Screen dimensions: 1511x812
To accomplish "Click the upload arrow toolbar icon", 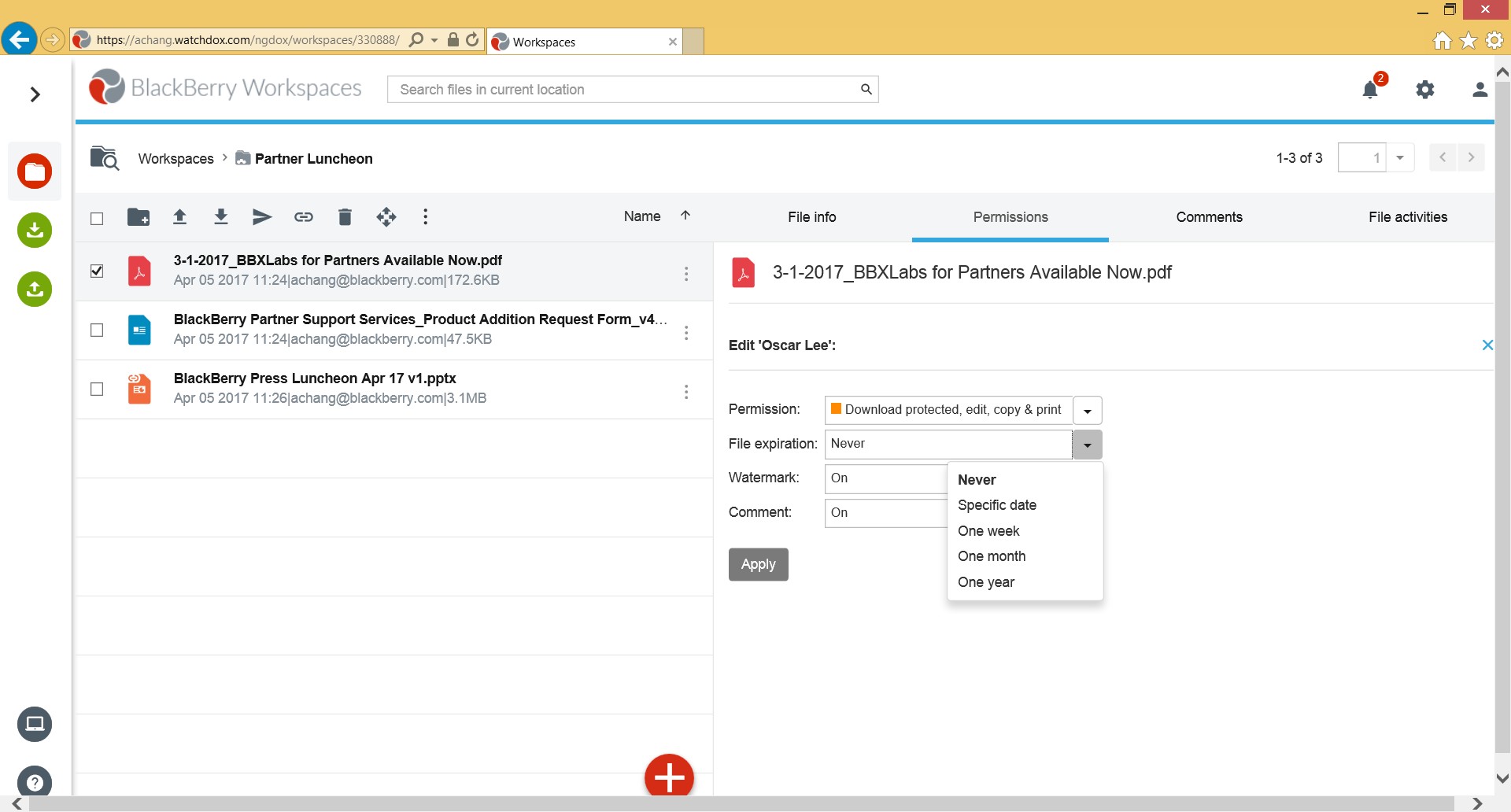I will click(x=180, y=217).
